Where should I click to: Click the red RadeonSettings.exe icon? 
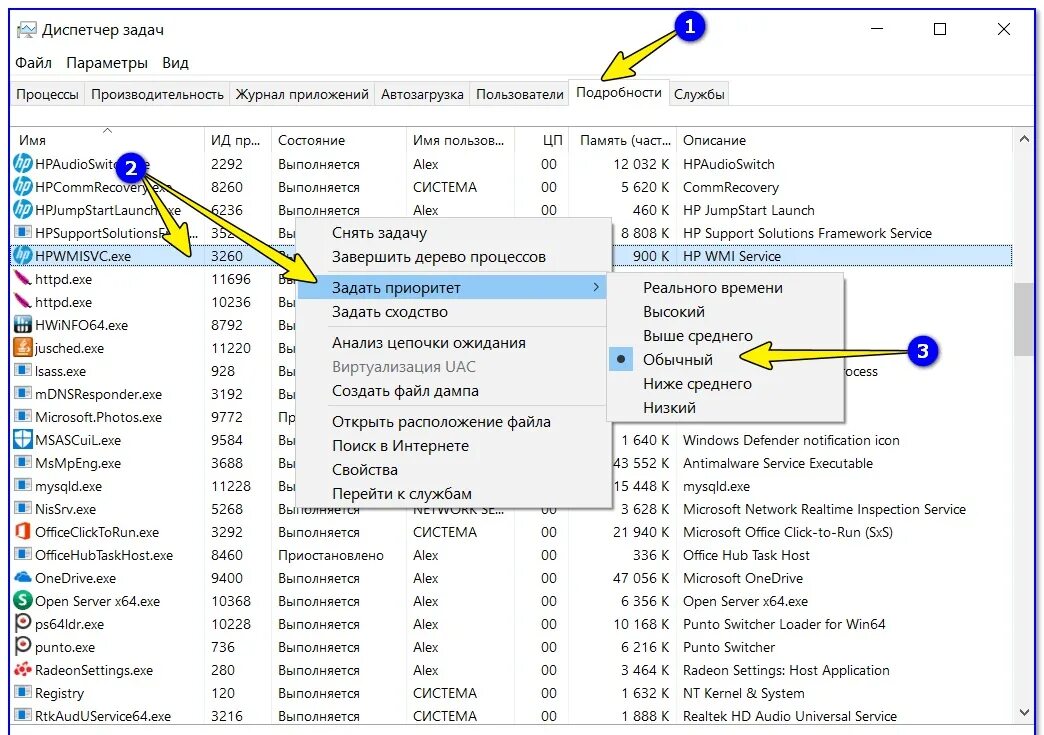tap(23, 670)
